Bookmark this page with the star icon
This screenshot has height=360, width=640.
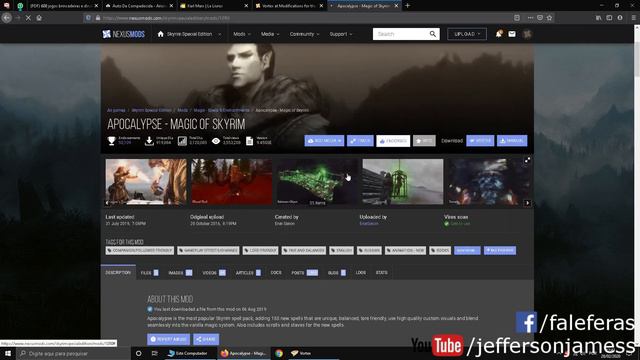pyautogui.click(x=549, y=18)
